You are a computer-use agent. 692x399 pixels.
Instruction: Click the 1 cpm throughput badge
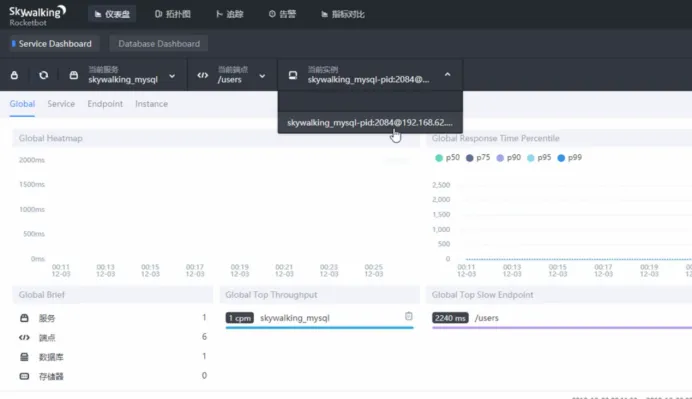coord(240,318)
